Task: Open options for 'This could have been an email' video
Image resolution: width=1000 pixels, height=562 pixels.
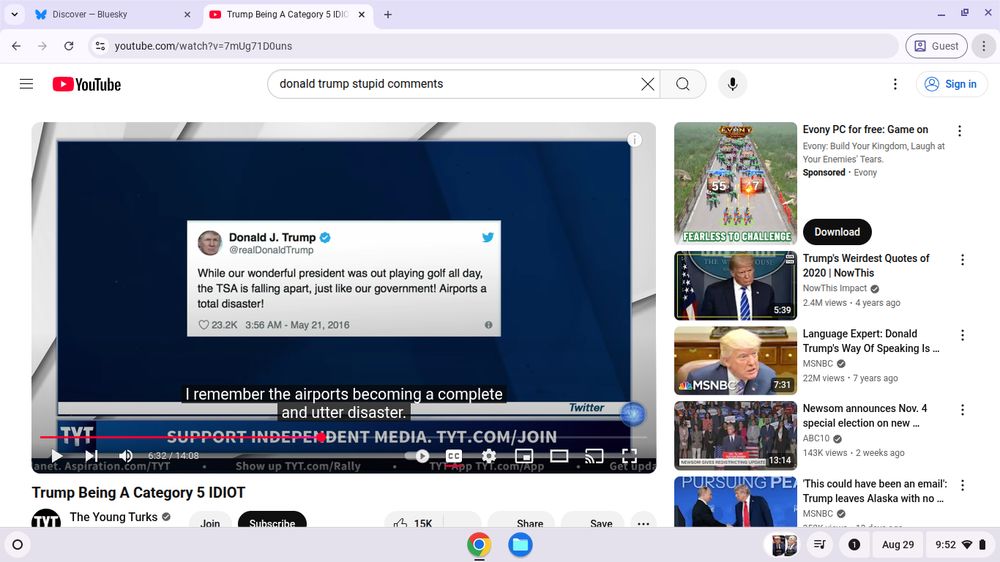Action: [x=962, y=485]
